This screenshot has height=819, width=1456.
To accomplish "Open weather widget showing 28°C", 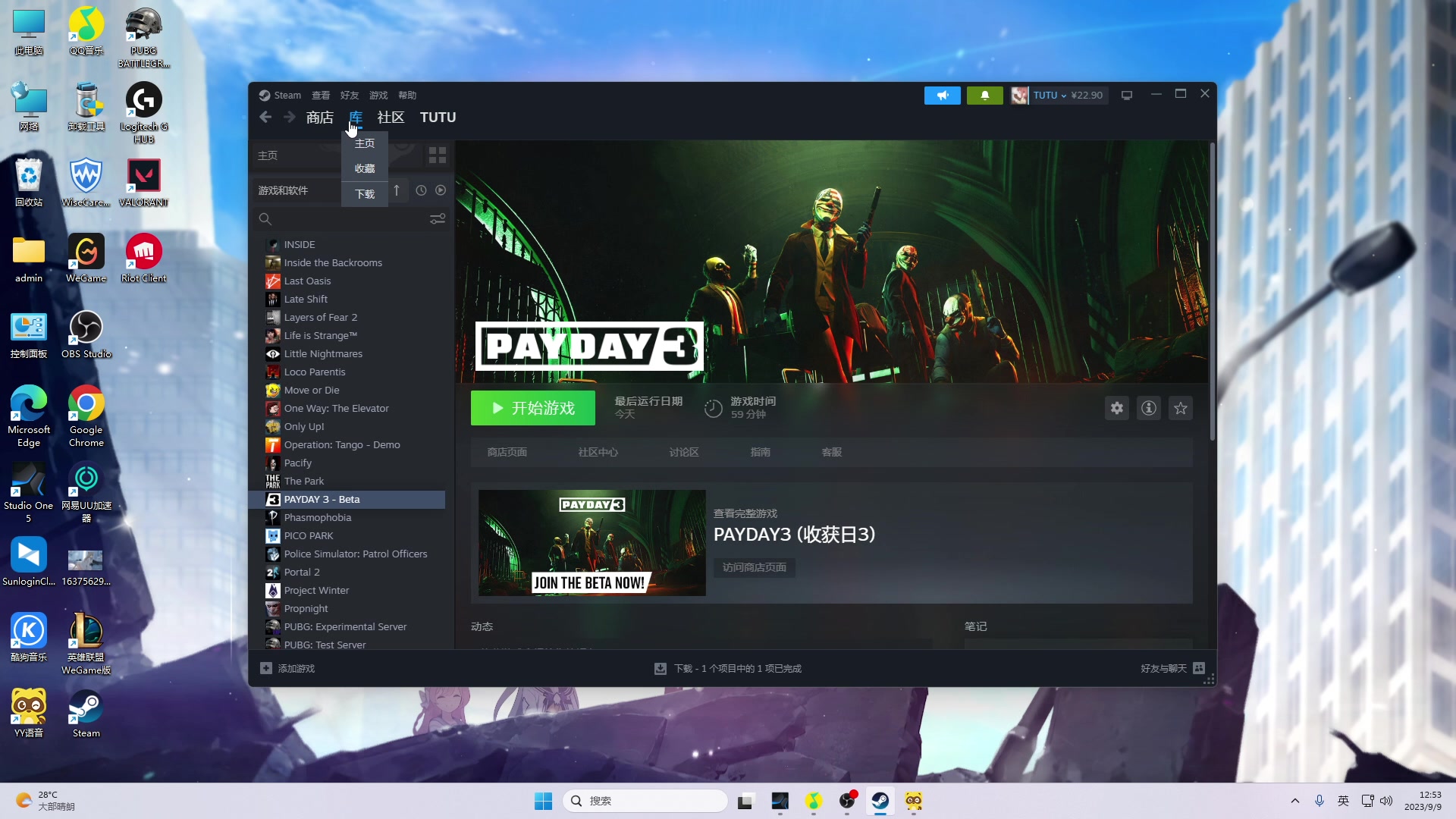I will [x=45, y=801].
